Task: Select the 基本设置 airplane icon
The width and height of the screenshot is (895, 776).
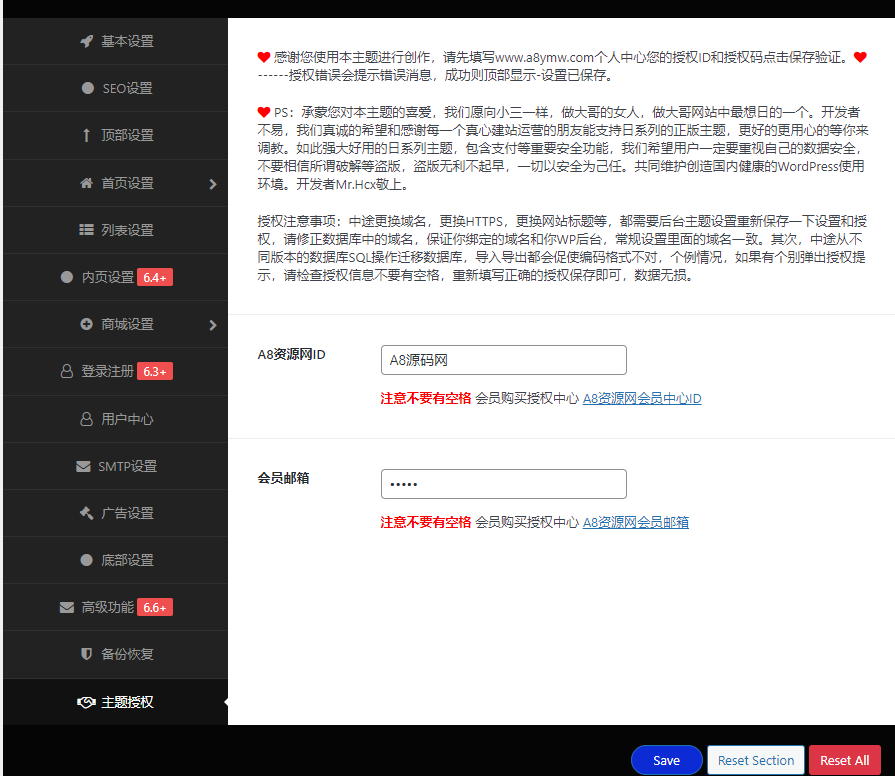Action: 87,41
